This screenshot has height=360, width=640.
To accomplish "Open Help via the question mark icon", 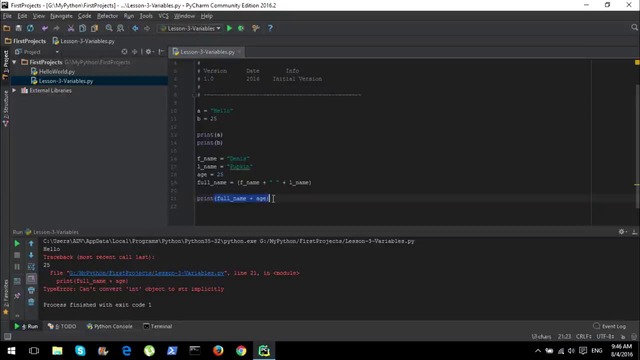I will 270,28.
